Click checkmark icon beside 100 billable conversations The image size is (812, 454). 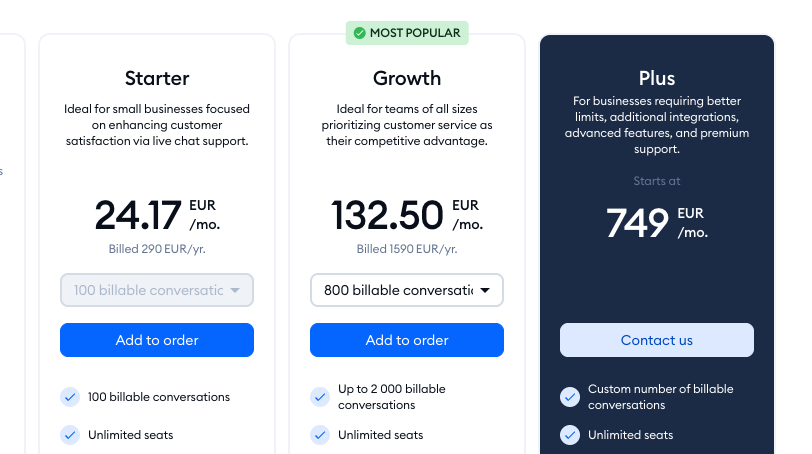[70, 397]
